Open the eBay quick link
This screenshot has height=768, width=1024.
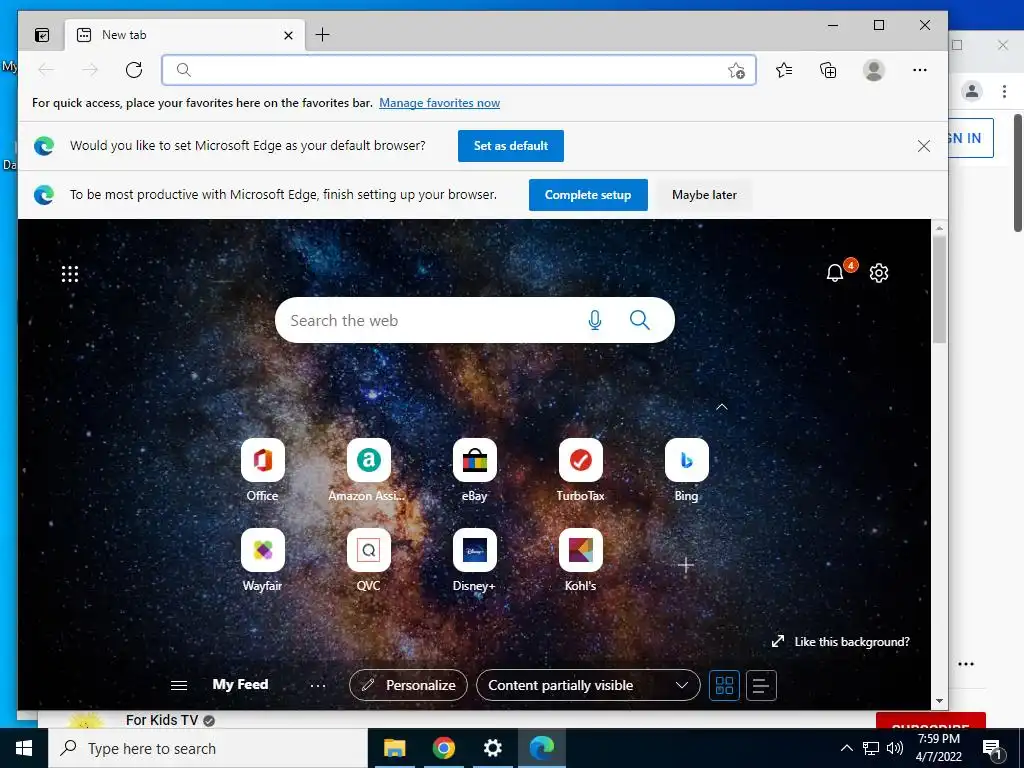475,470
